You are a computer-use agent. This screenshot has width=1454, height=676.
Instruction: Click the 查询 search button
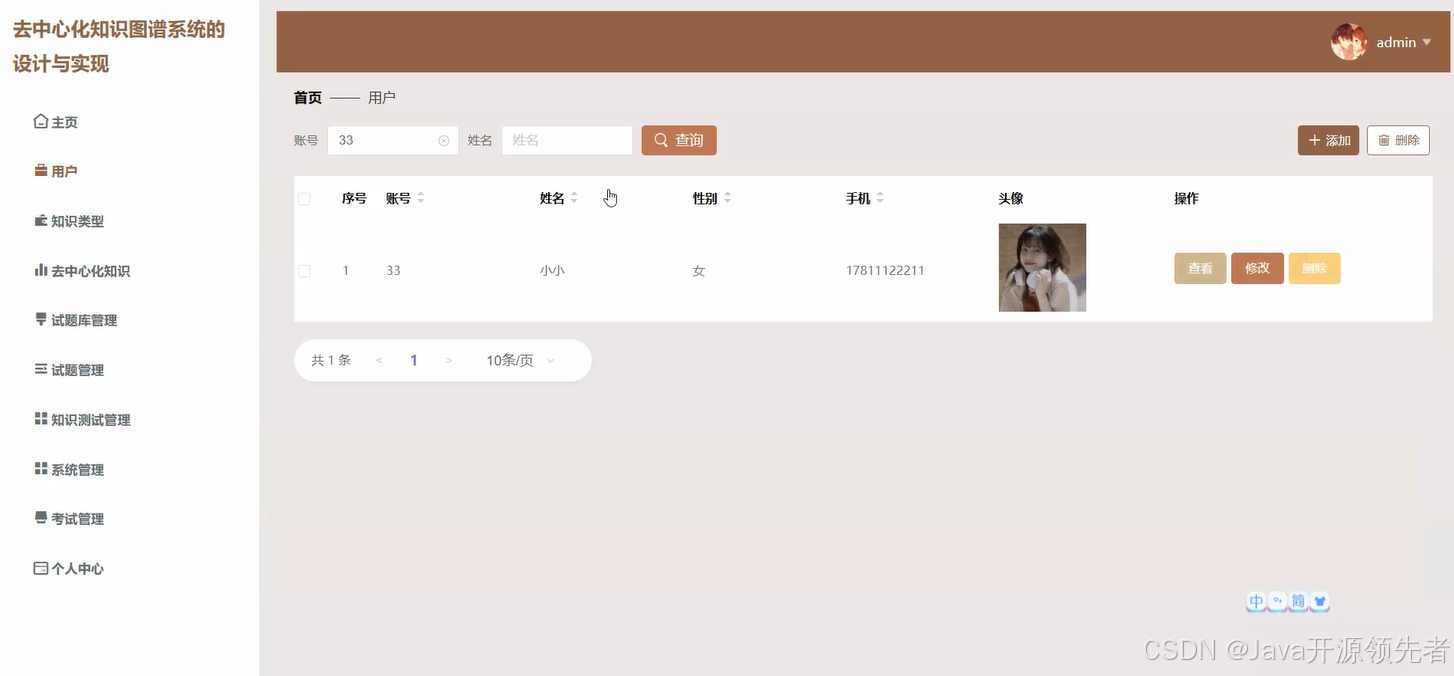click(679, 140)
